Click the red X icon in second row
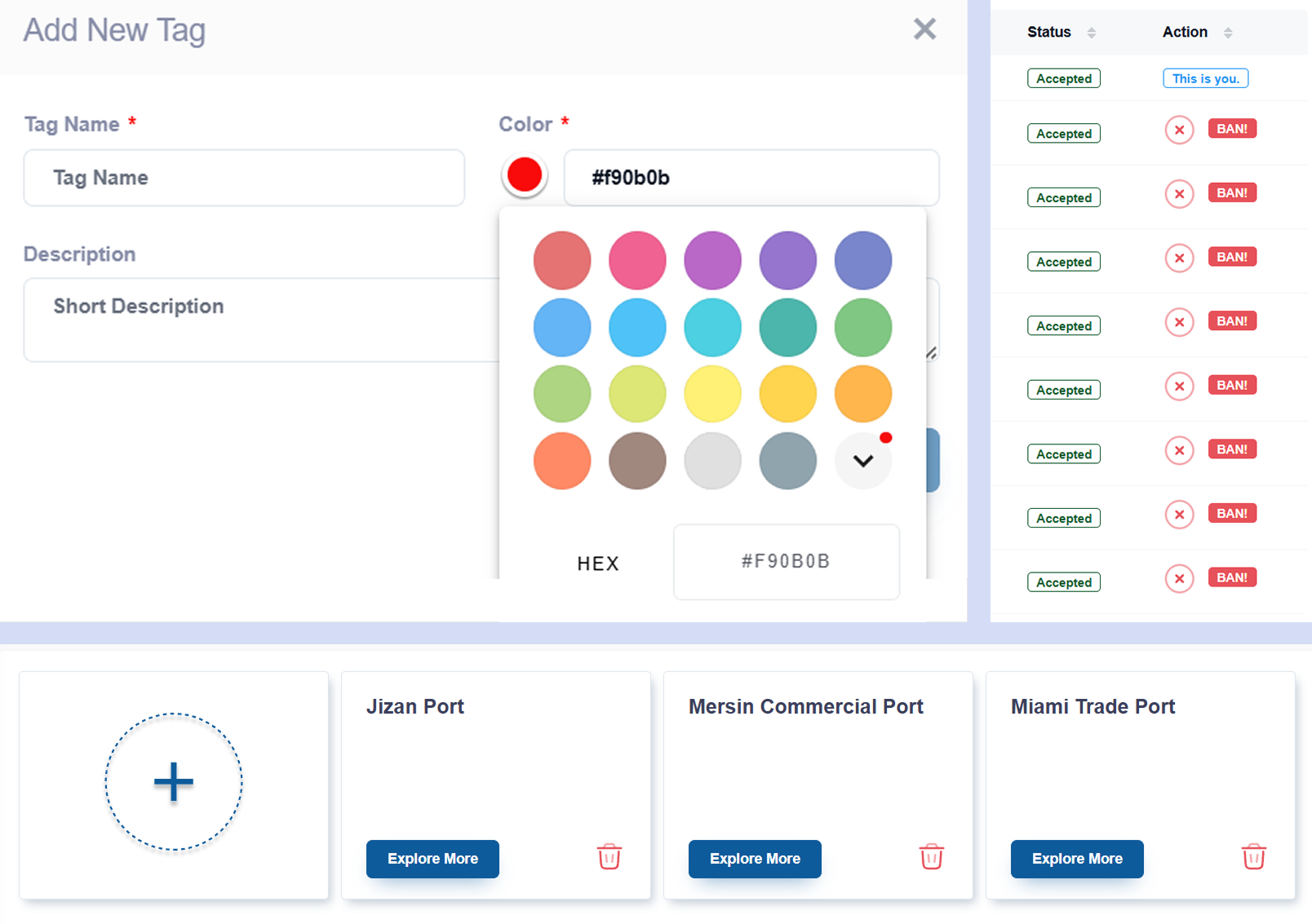Screen dimensions: 1312x924 click(x=1179, y=130)
